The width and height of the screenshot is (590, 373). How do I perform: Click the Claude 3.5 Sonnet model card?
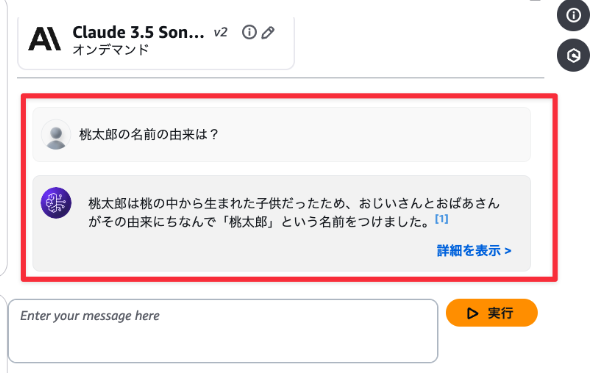pos(156,41)
